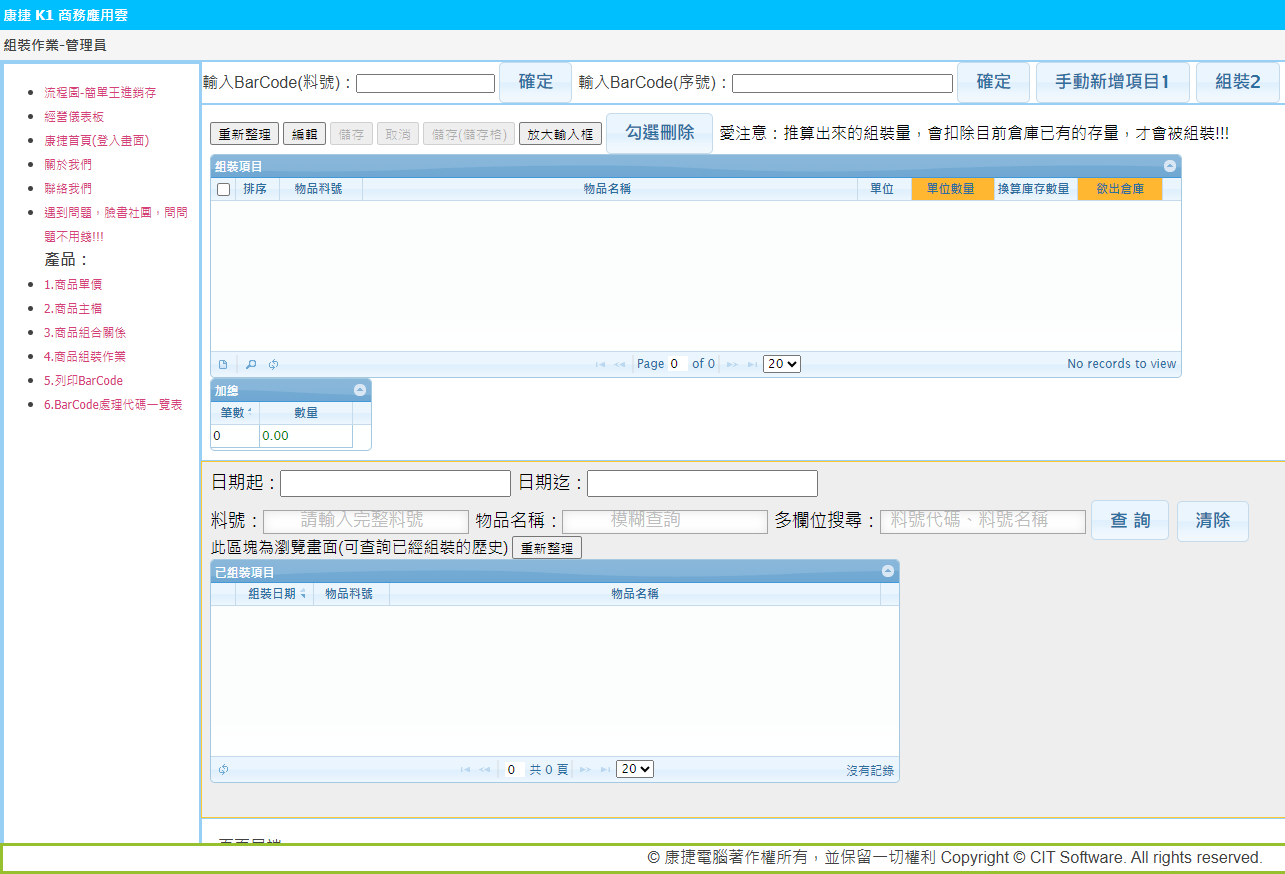The image size is (1285, 874).
Task: Open rows-per-page dropdown in 已組裝項目 pager
Action: pyautogui.click(x=635, y=769)
